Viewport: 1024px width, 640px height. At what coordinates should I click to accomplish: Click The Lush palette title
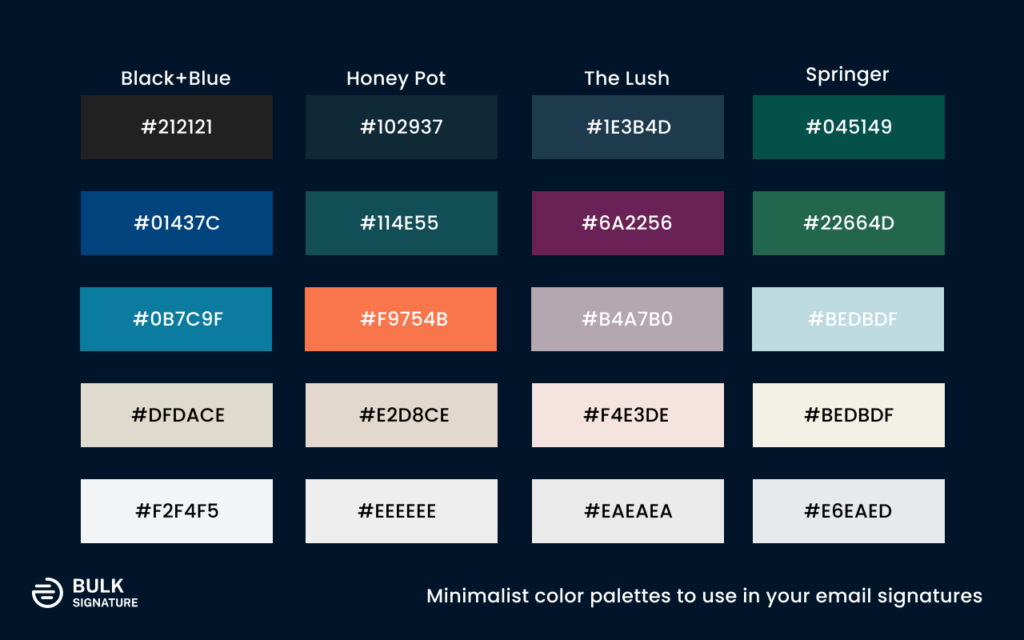[627, 78]
